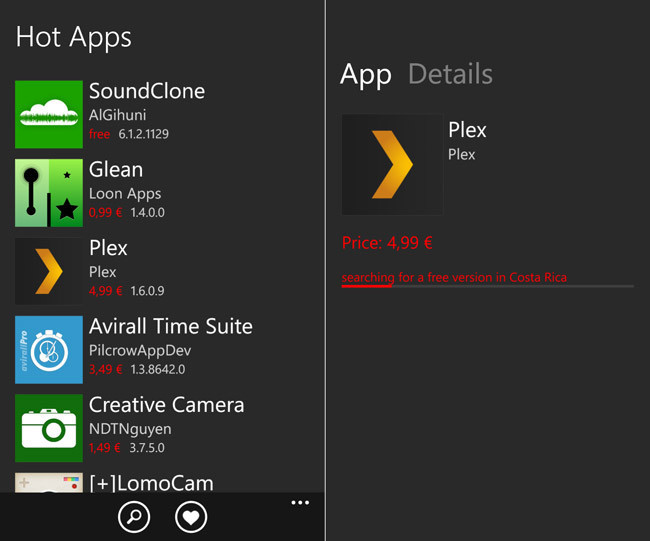
Task: Click Plex's 4,99 € list price
Action: pos(105,291)
